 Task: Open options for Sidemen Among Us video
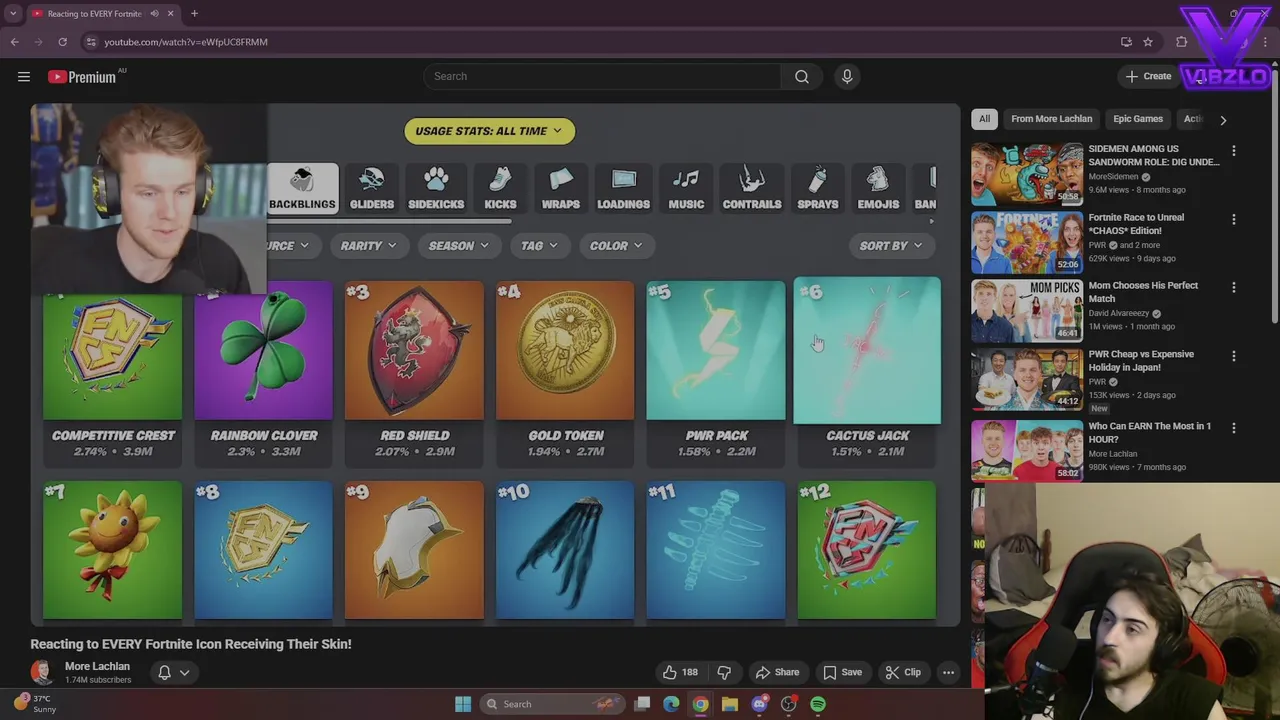pyautogui.click(x=1233, y=151)
